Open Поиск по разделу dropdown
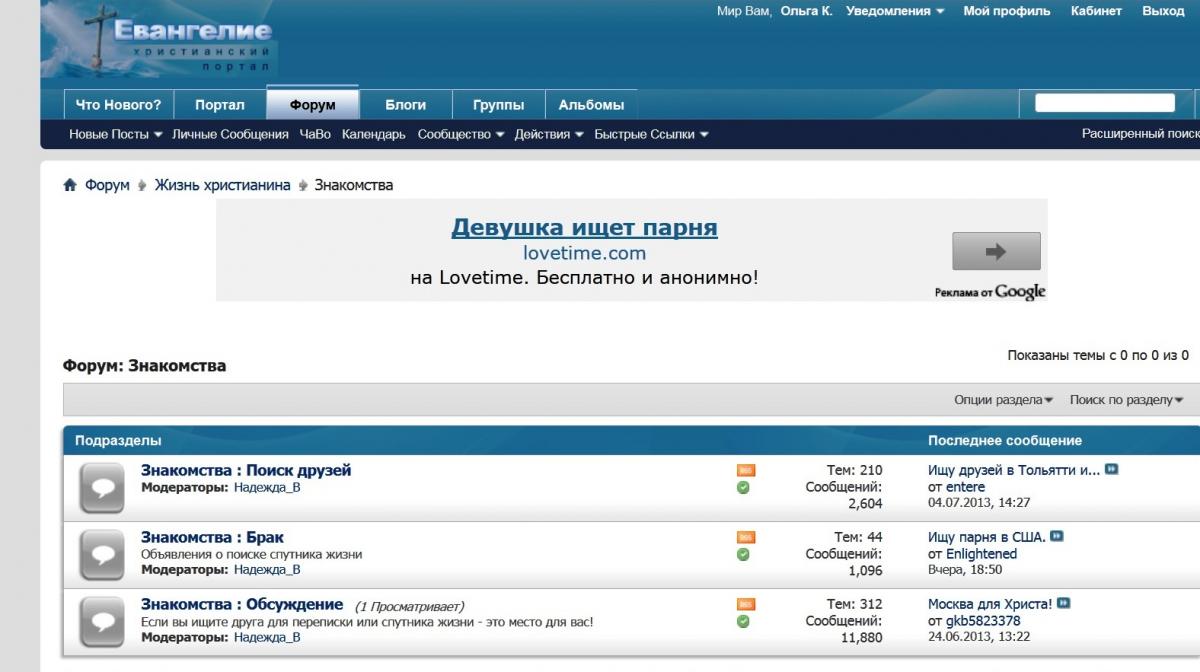Screen dimensions: 1200x672 pyautogui.click(x=1126, y=400)
